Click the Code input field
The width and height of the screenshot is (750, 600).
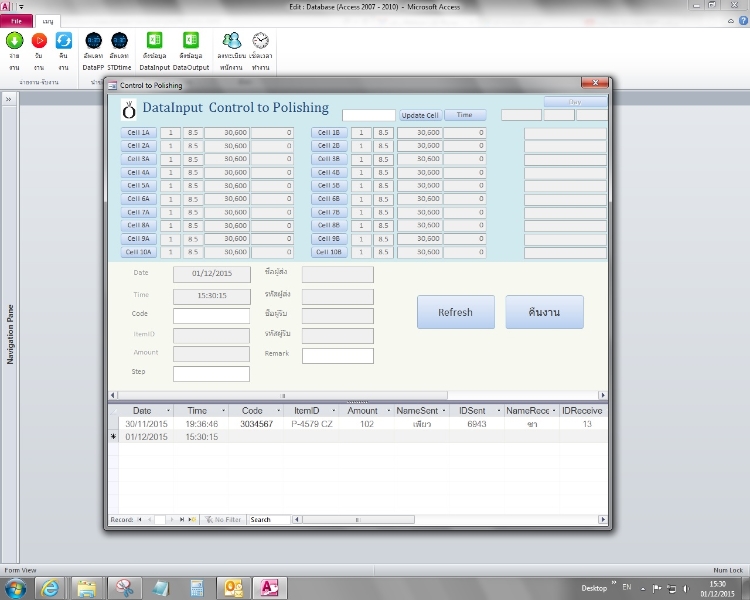[x=211, y=315]
